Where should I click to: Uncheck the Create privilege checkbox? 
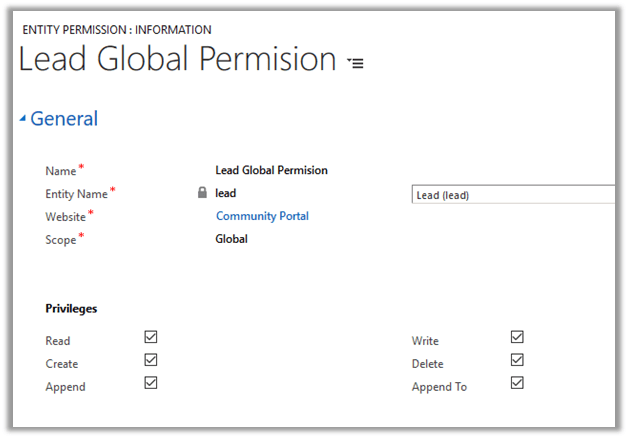click(x=151, y=360)
